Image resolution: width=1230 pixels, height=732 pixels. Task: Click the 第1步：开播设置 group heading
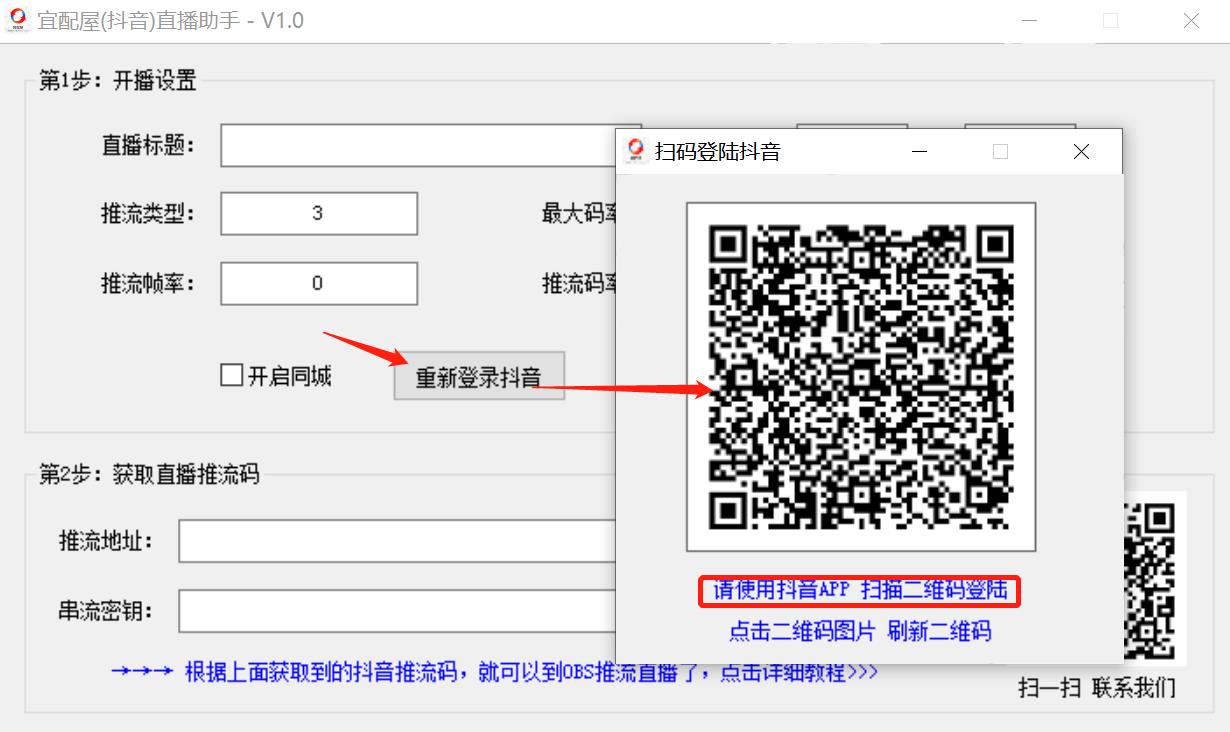[x=118, y=81]
